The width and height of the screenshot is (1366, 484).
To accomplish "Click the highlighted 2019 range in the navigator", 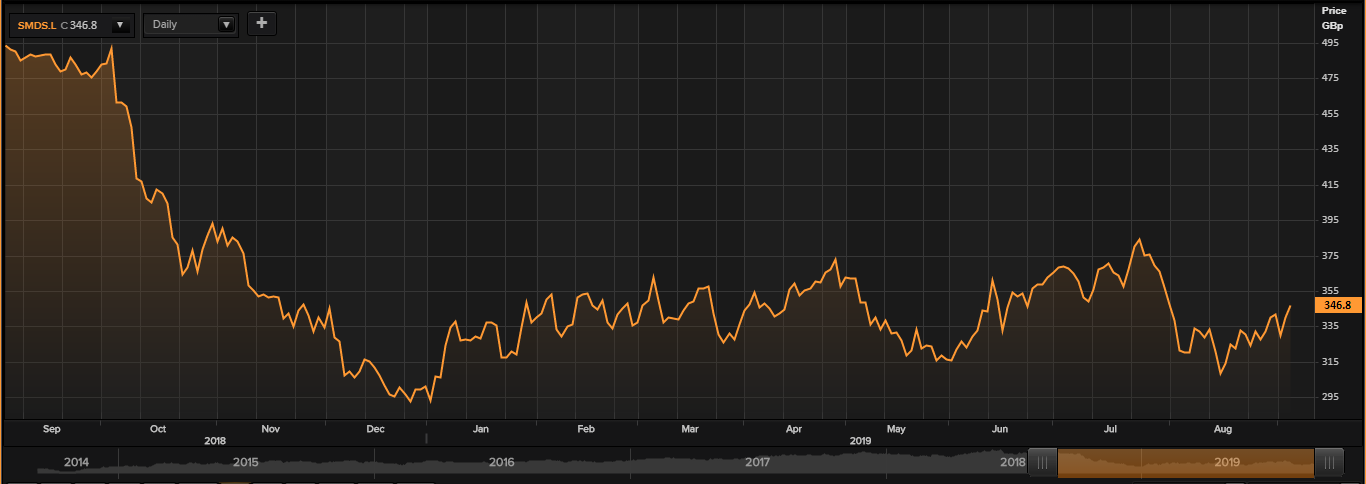I will [1185, 462].
